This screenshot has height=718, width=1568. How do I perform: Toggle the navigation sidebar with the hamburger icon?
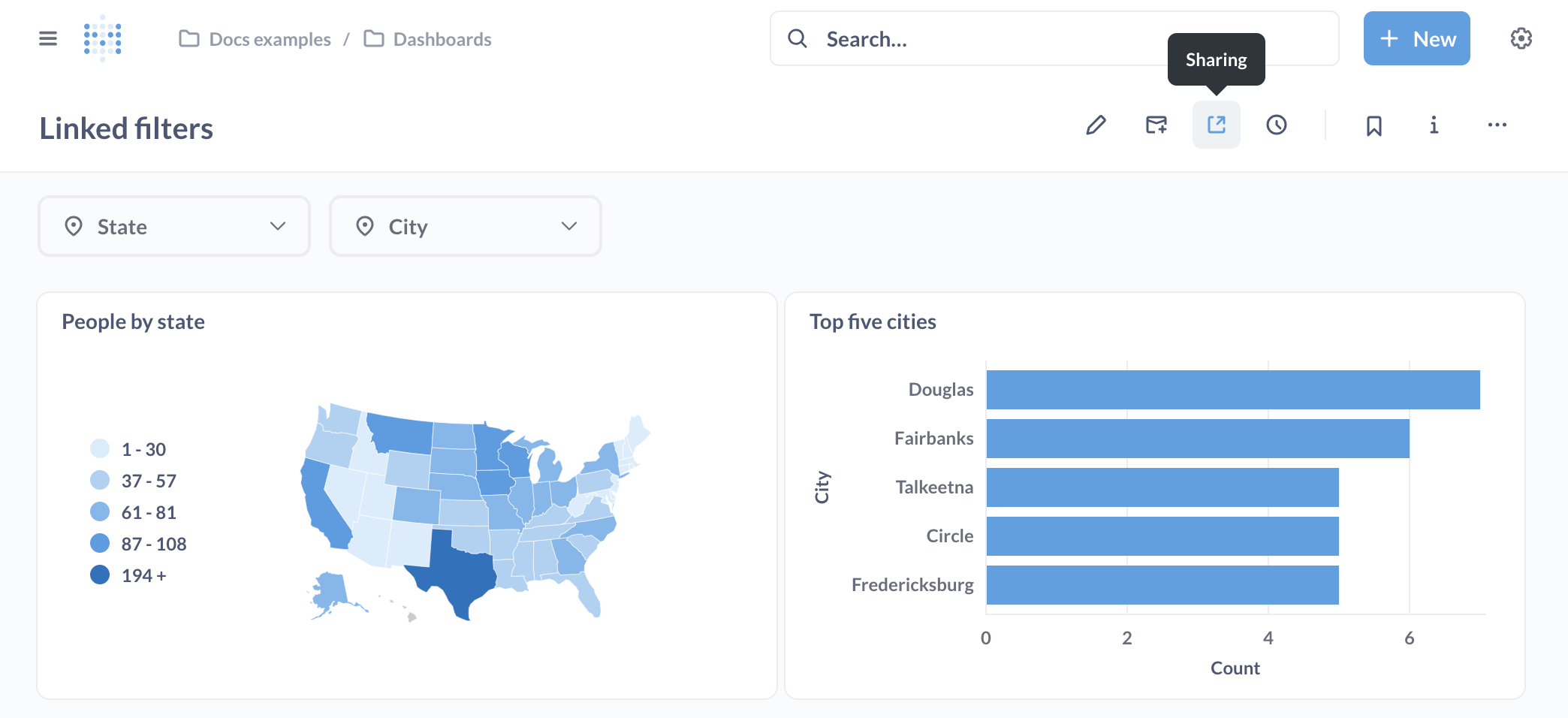47,38
